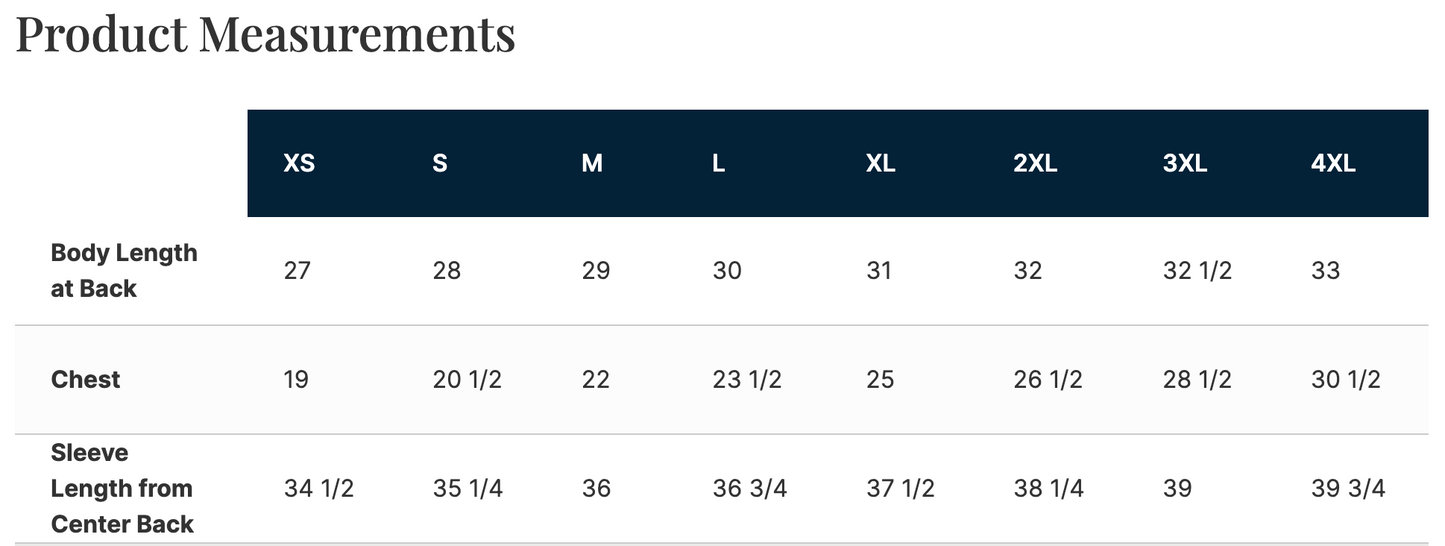This screenshot has width=1445, height=546.
Task: Click the 2XL size column header
Action: tap(1035, 164)
